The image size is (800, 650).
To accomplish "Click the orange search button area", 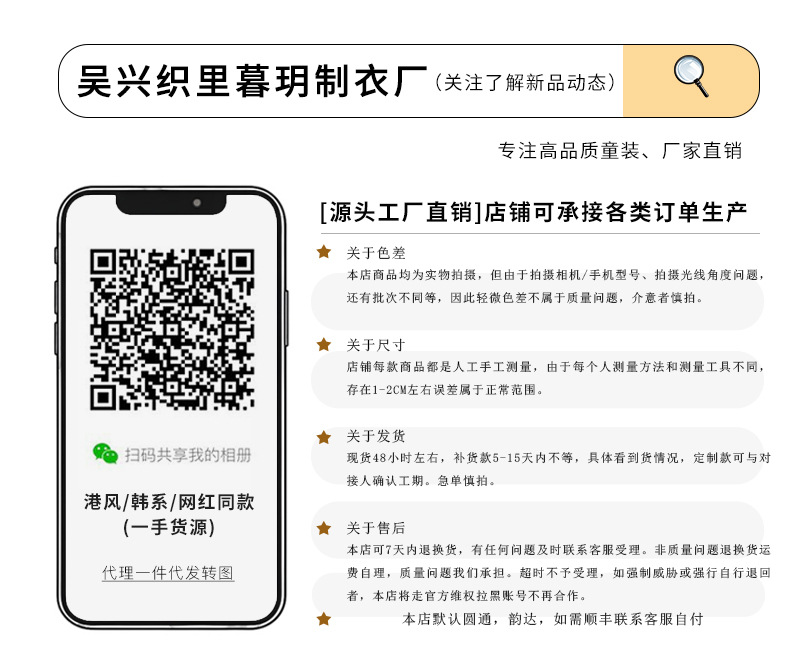I will [x=691, y=81].
